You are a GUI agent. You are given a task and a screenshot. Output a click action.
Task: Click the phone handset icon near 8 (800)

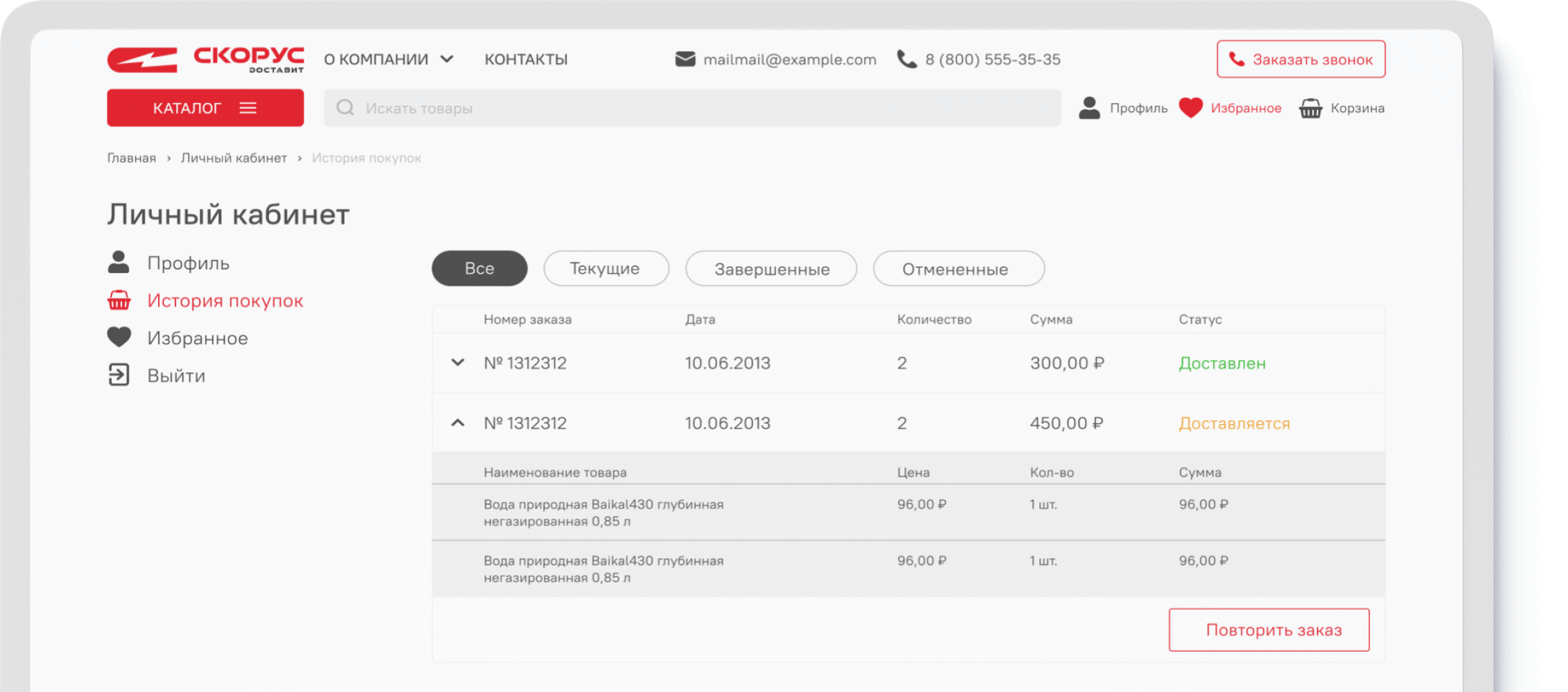tap(906, 59)
